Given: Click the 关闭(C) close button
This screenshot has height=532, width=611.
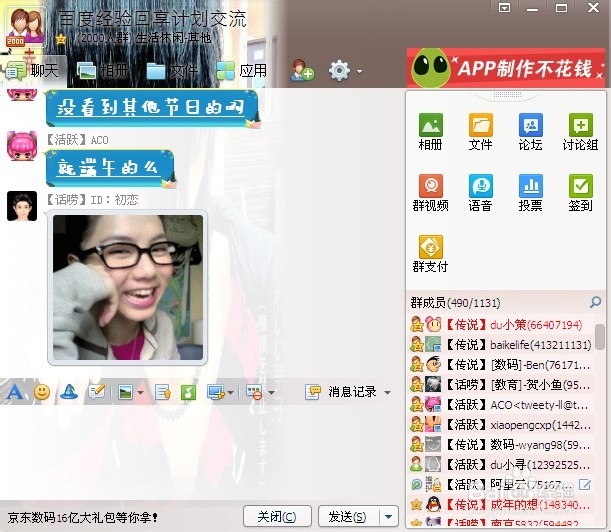Looking at the screenshot, I should [277, 517].
